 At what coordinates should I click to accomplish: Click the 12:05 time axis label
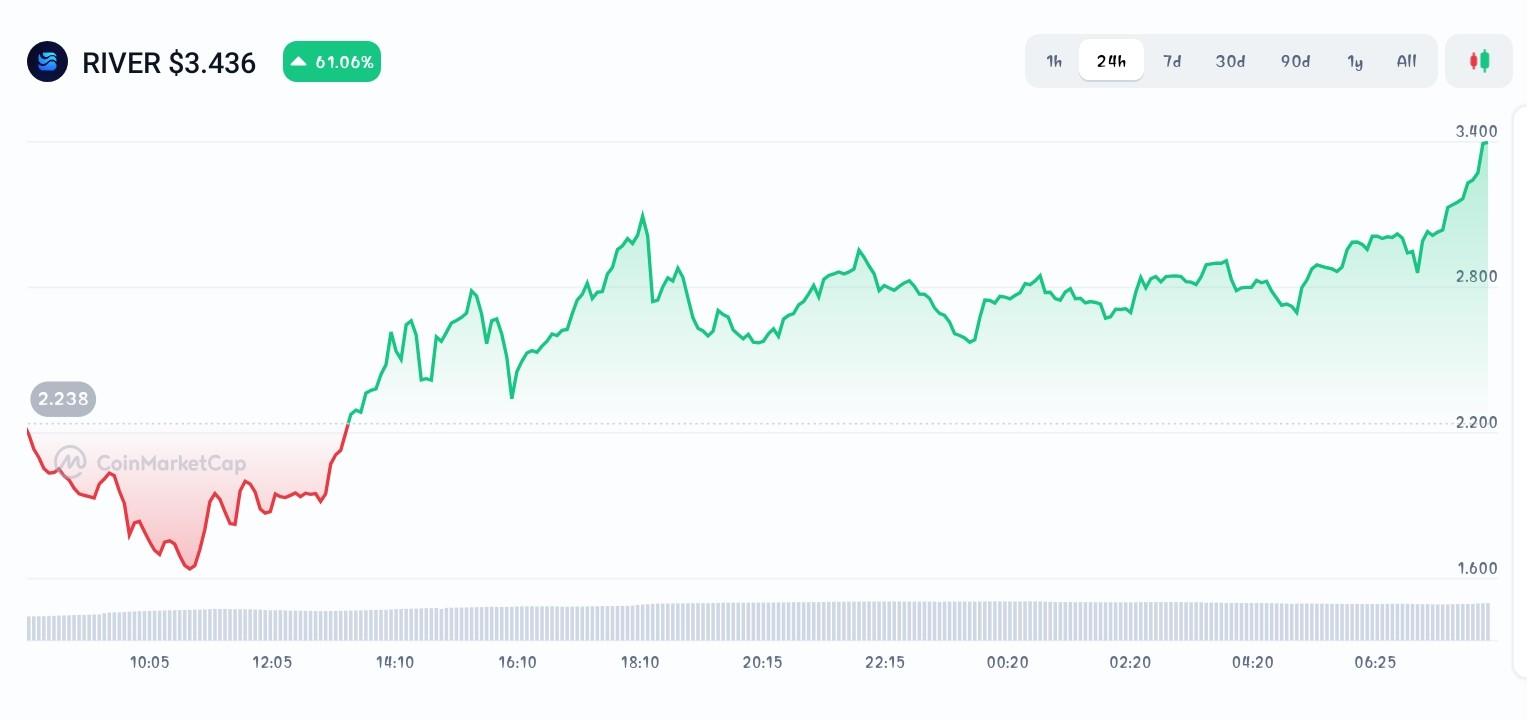(x=272, y=662)
